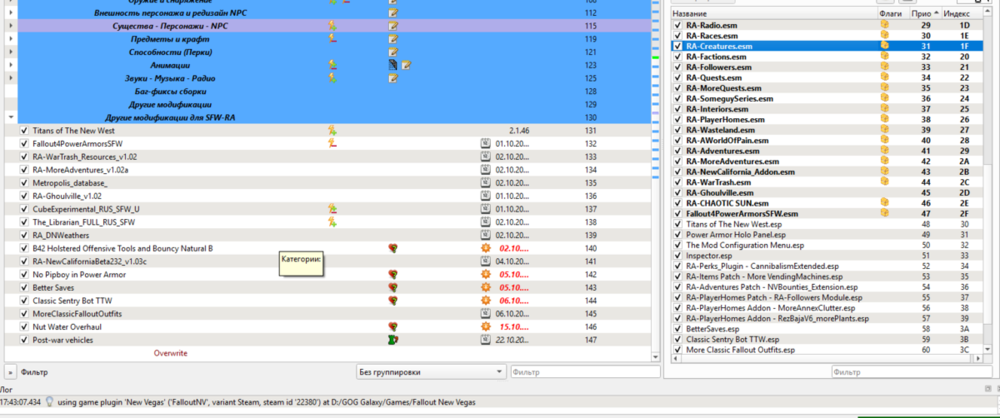Click heart icon on No Pipboy in Power Armor
The height and width of the screenshot is (418, 1000).
tap(393, 274)
